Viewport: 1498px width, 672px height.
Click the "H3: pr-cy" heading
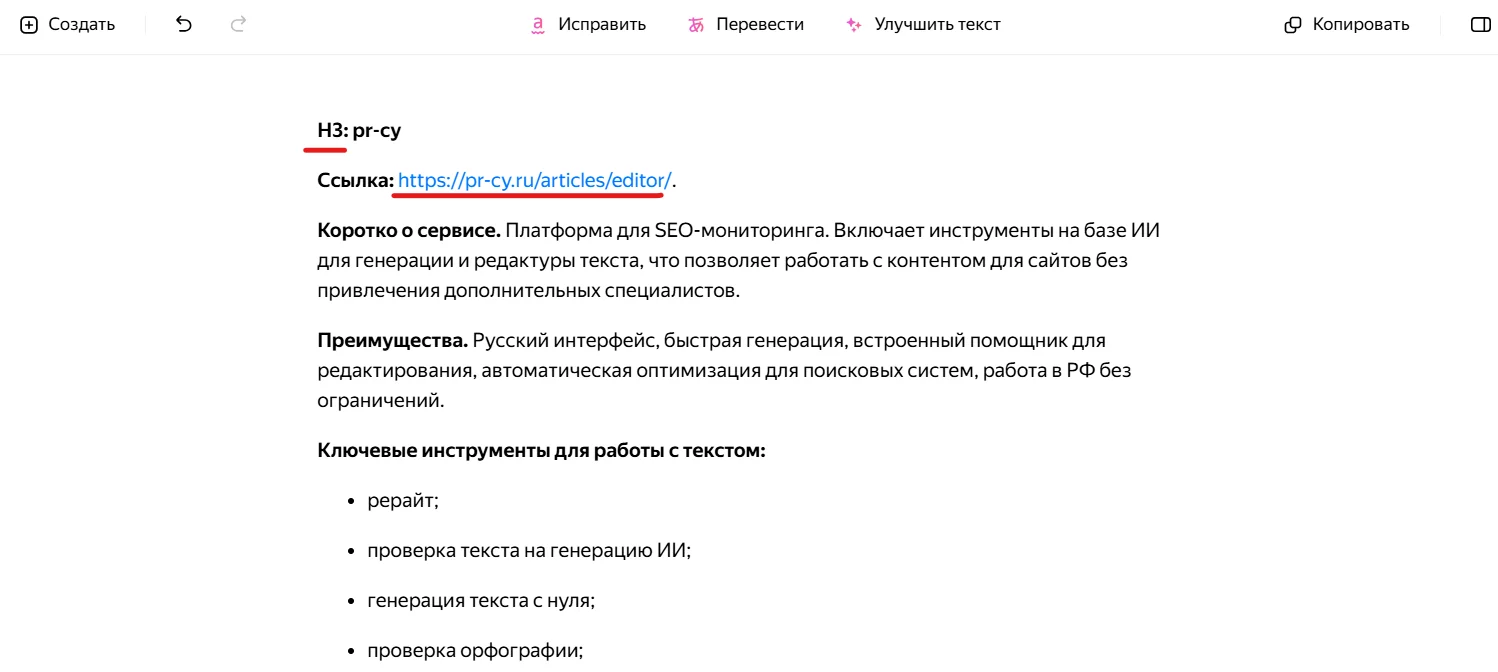(359, 130)
